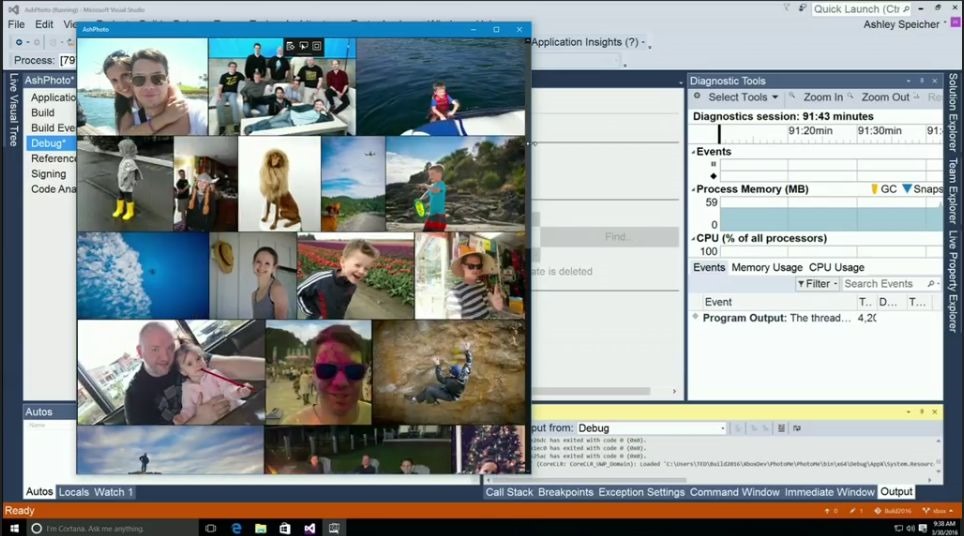Open the Edge browser from the taskbar
964x536 pixels.
237,527
